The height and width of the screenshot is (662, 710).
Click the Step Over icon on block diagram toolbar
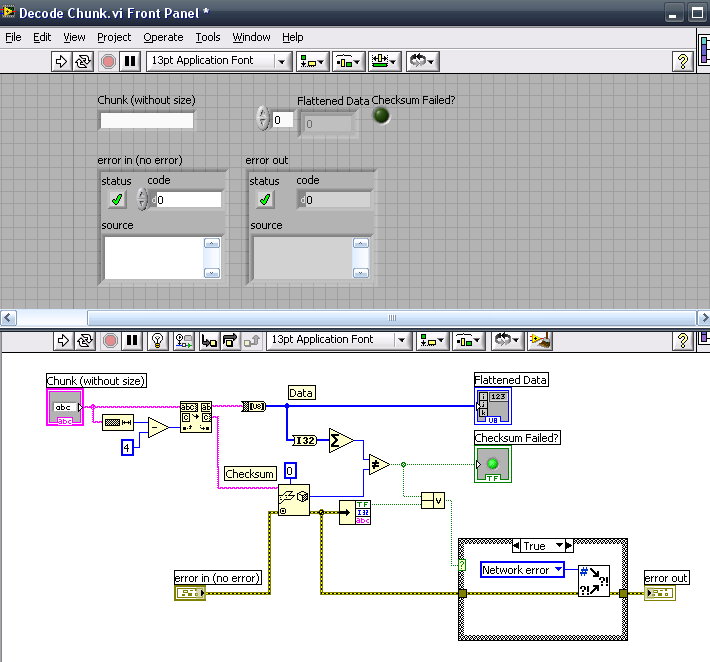pos(231,340)
